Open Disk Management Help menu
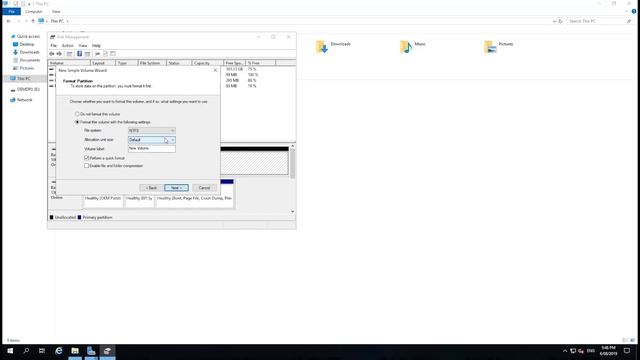This screenshot has height=360, width=640. [x=96, y=46]
